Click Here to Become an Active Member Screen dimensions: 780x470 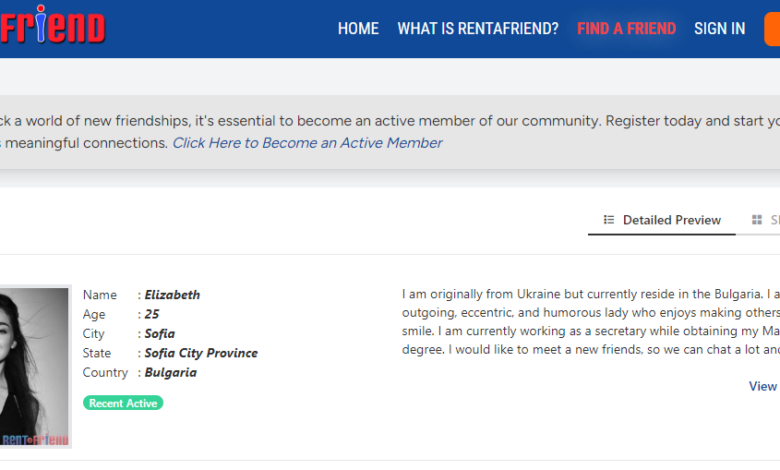[307, 143]
